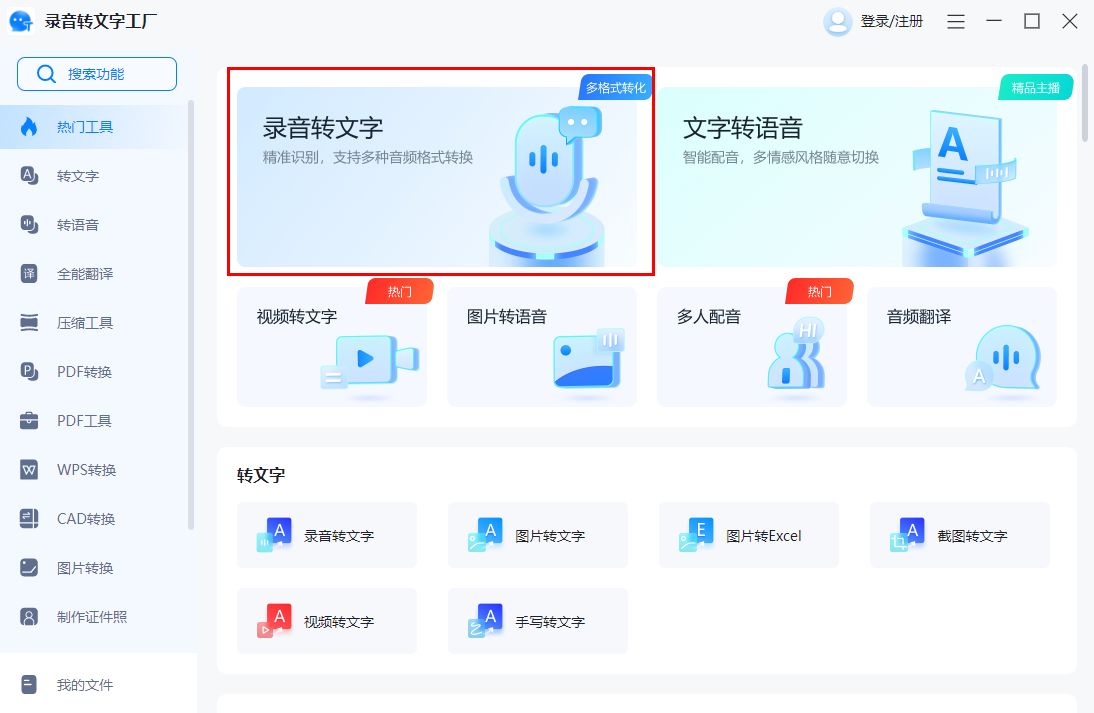Select 热门工具 in the sidebar
Screen dimensions: 1094x713
pos(95,127)
